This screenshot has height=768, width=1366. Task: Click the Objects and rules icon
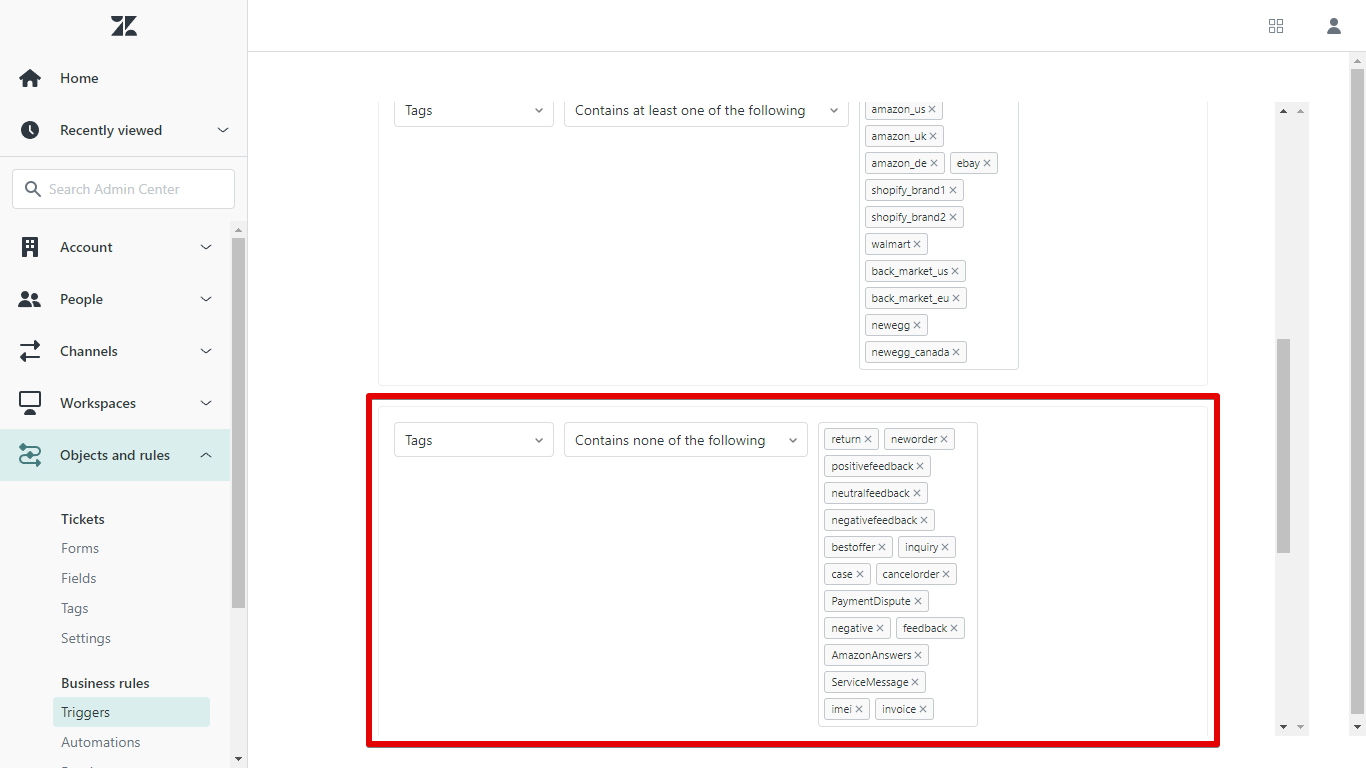coord(30,455)
